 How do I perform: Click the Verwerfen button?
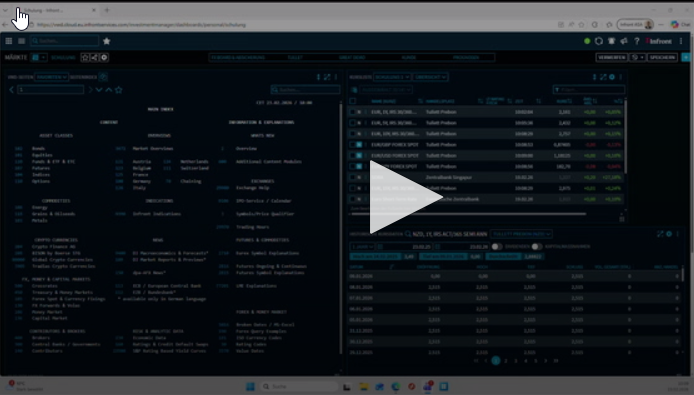[x=612, y=57]
